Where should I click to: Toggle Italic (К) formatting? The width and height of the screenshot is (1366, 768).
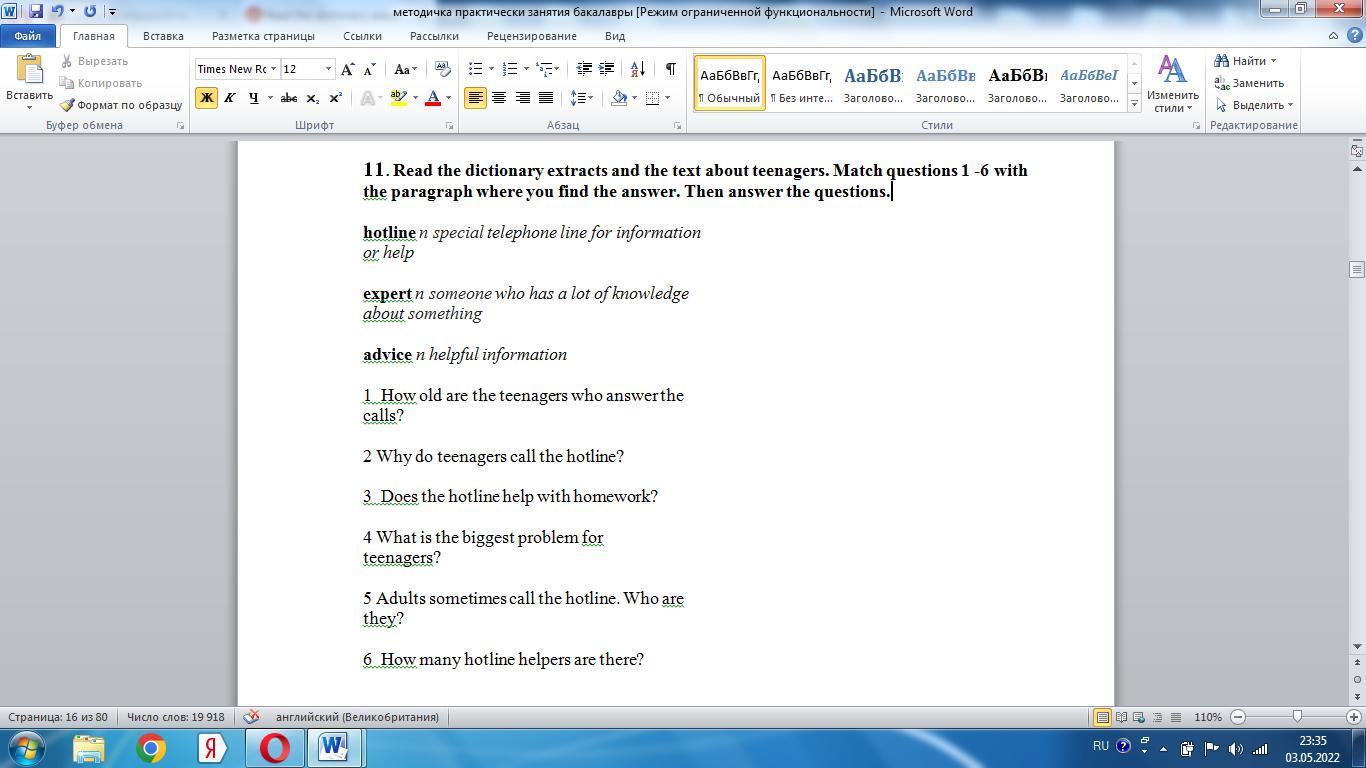(230, 98)
